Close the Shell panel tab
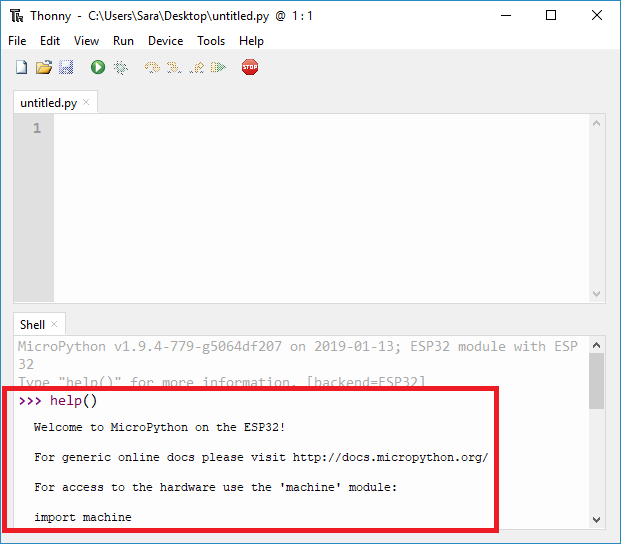This screenshot has height=544, width=621. pyautogui.click(x=54, y=324)
